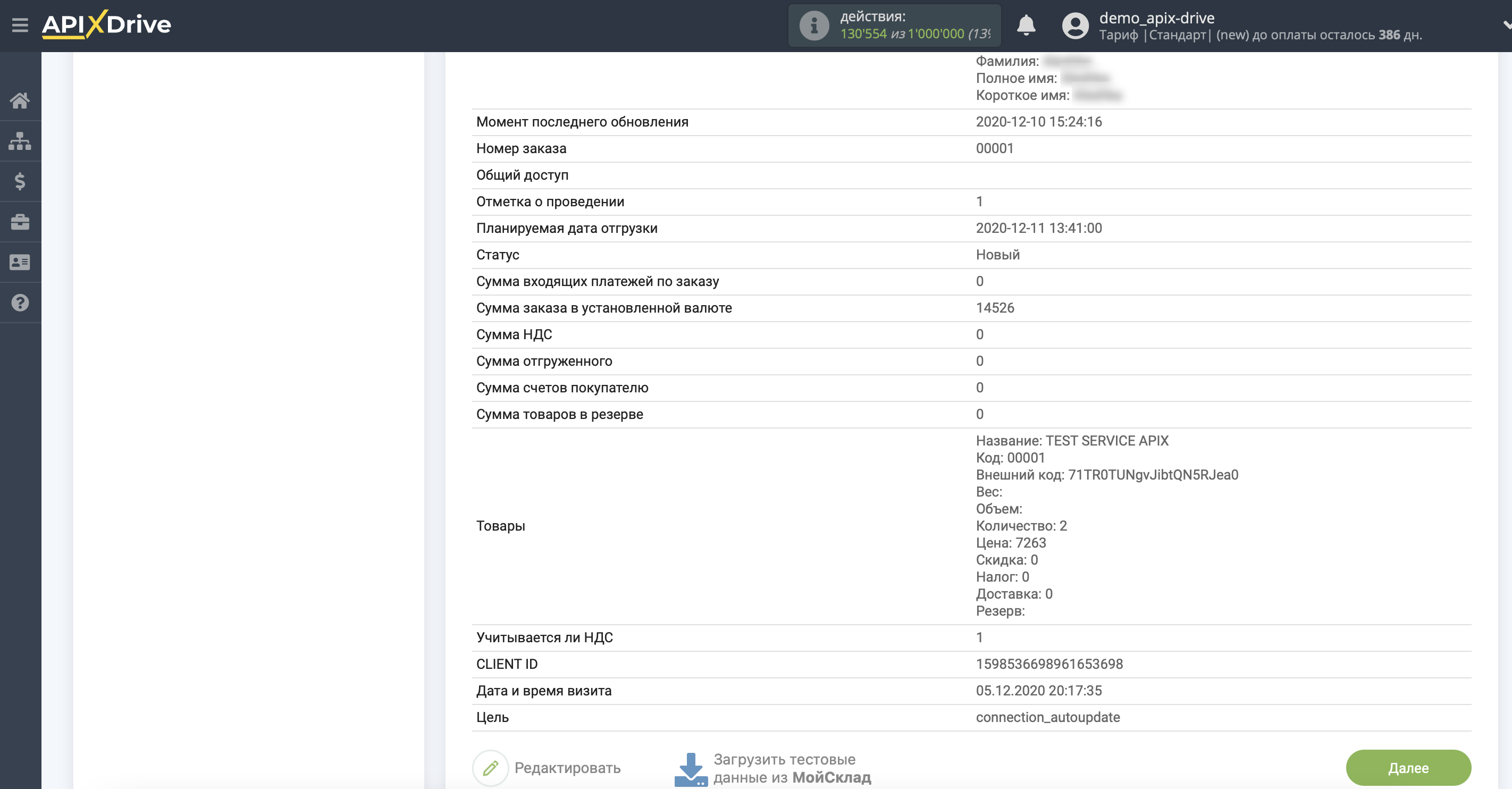Click the ApiX-Drive logo
Screen dimensions: 1512x789
[x=106, y=24]
